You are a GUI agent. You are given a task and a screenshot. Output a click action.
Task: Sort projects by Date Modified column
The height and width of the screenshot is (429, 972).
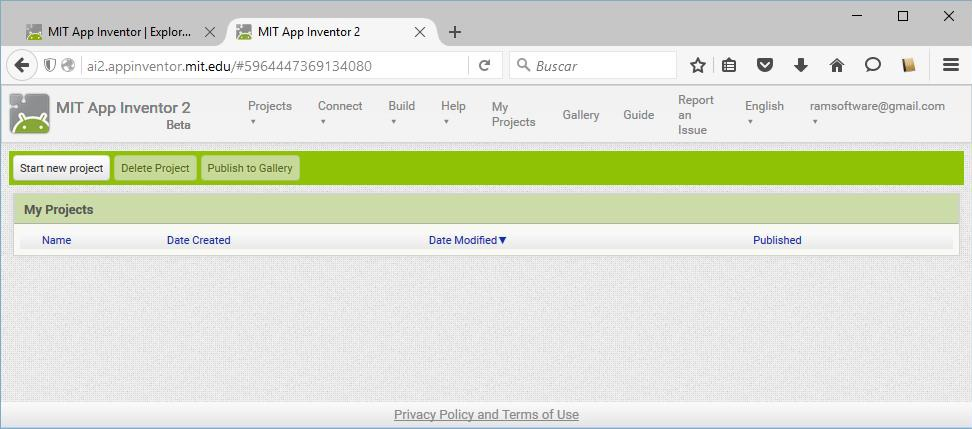467,240
